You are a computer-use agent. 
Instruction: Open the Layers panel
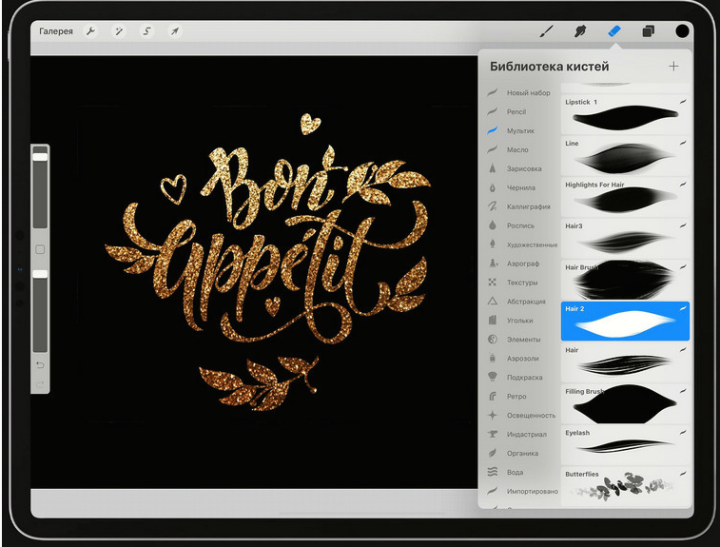tap(648, 31)
